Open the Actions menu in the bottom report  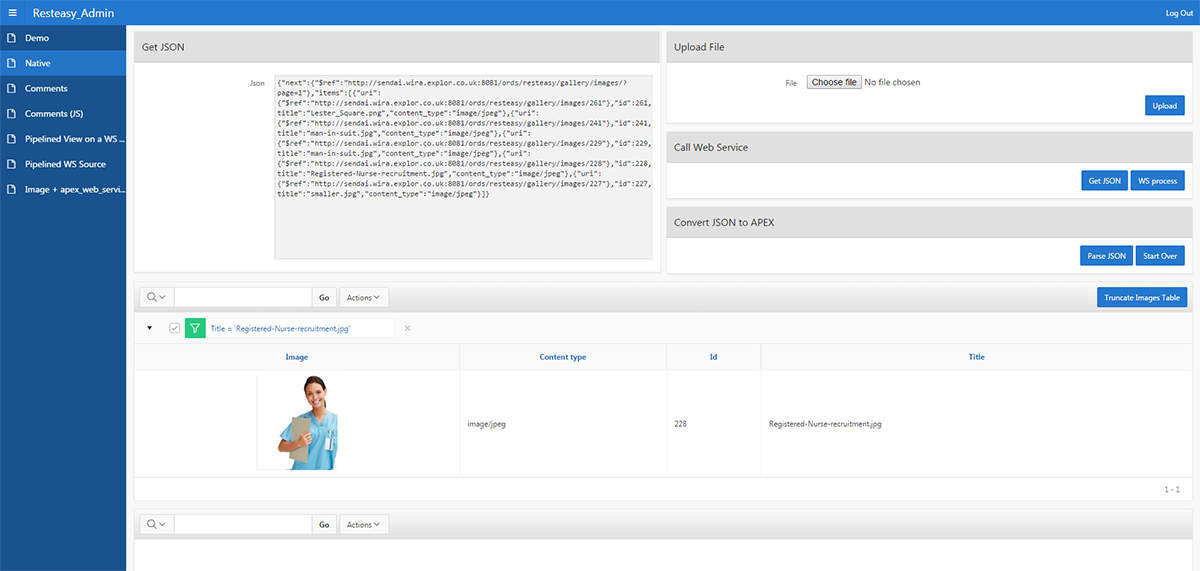tap(364, 524)
